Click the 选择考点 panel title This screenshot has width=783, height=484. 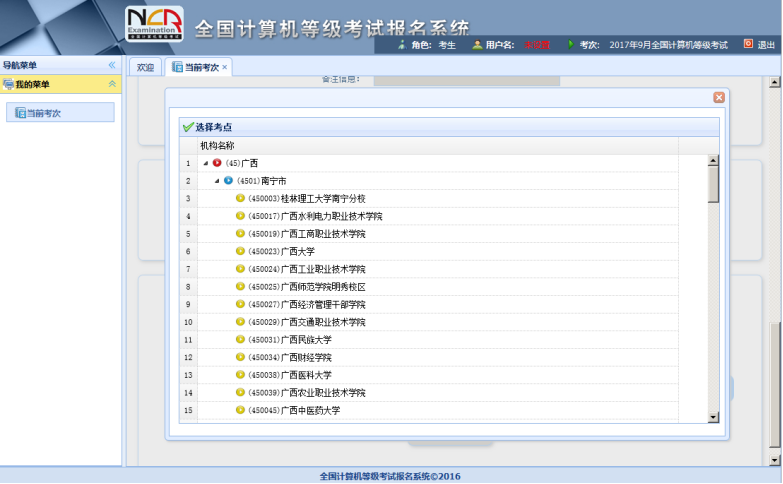point(213,127)
